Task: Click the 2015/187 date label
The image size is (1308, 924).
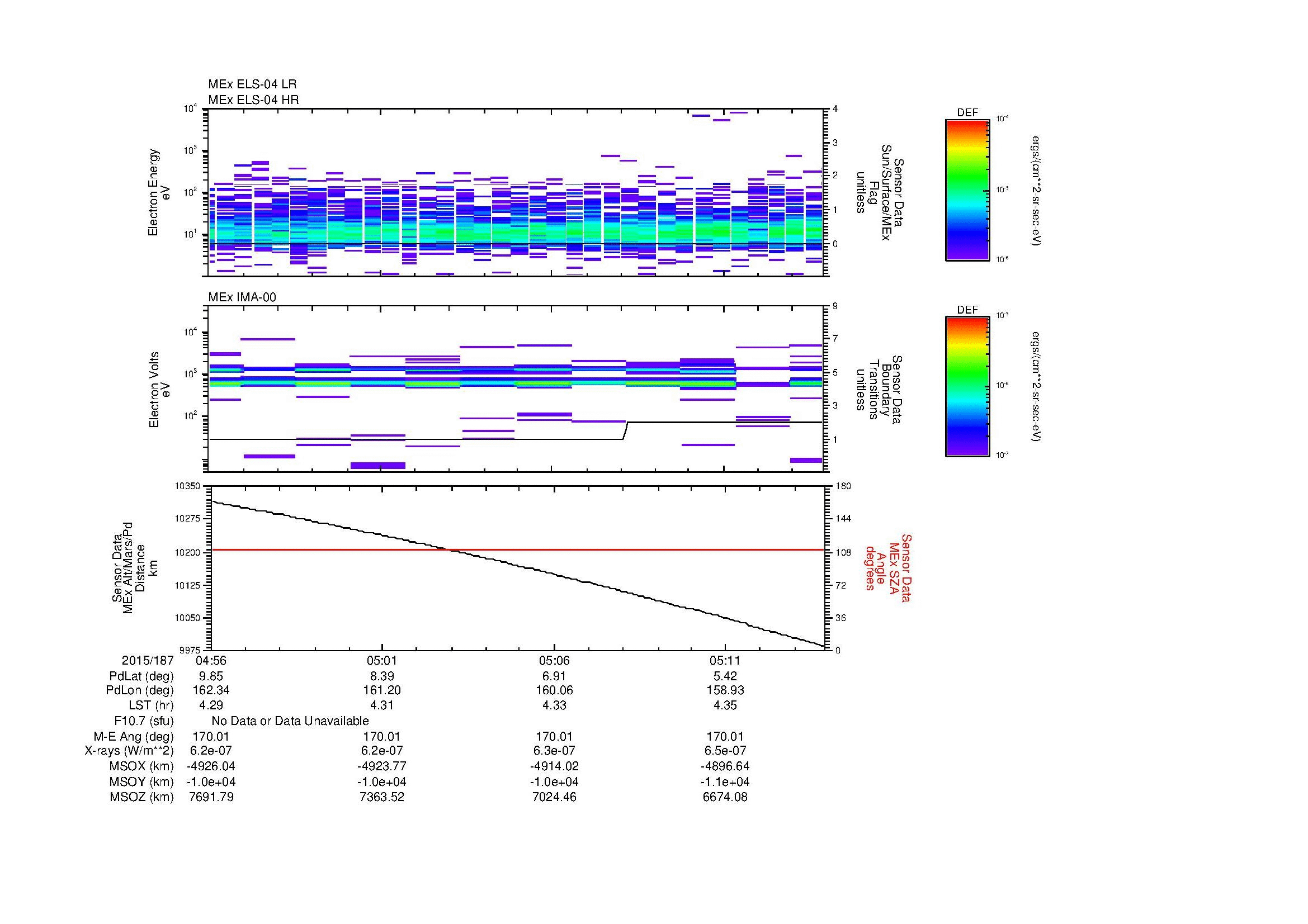Action: point(148,661)
